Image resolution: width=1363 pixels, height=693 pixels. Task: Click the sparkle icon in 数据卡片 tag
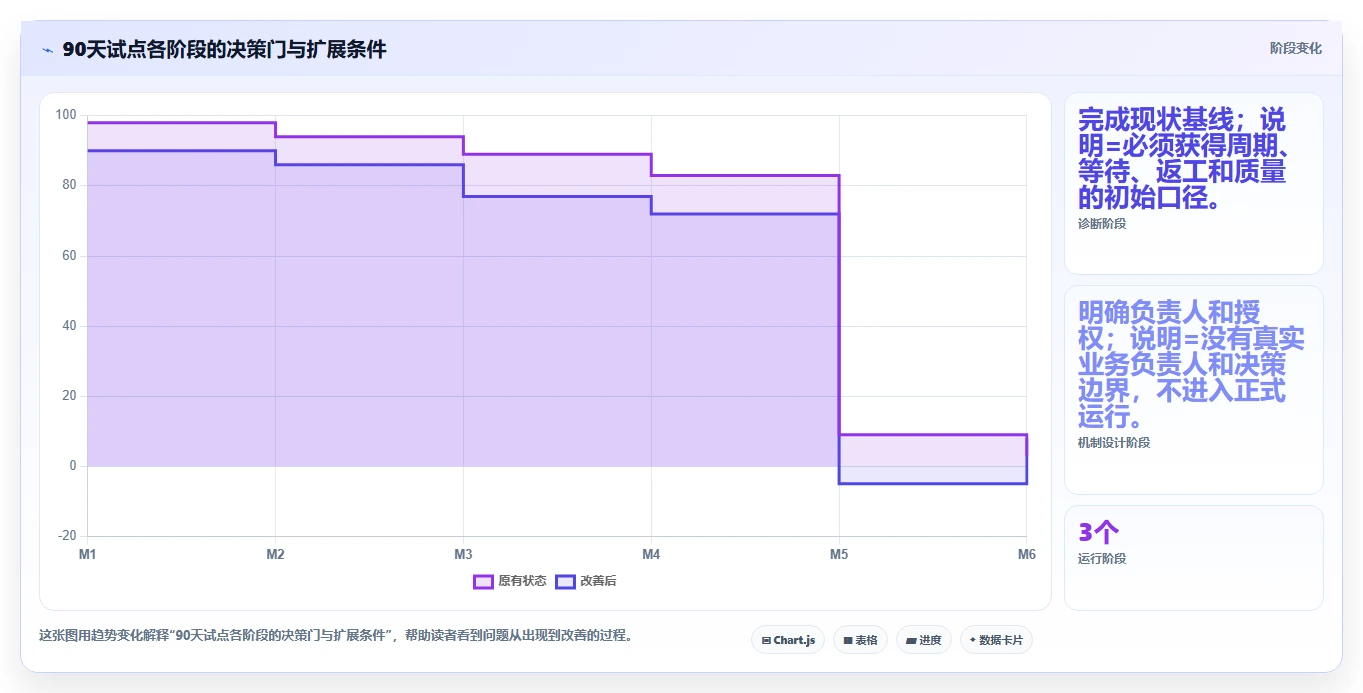973,640
